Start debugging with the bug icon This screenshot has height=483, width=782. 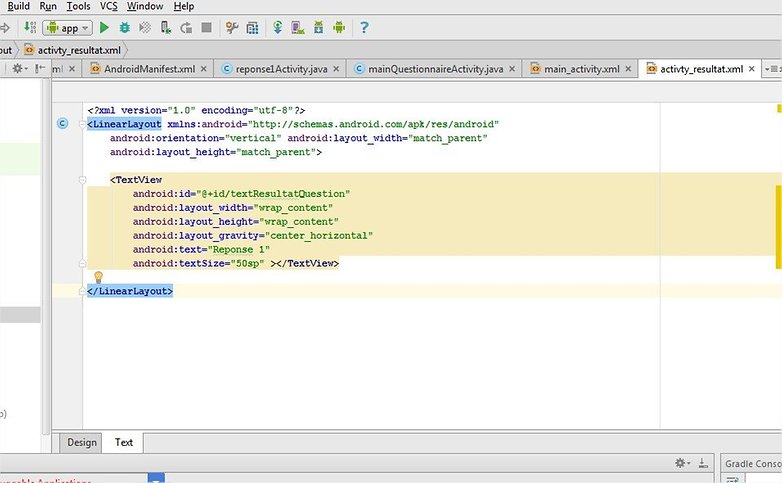[125, 27]
